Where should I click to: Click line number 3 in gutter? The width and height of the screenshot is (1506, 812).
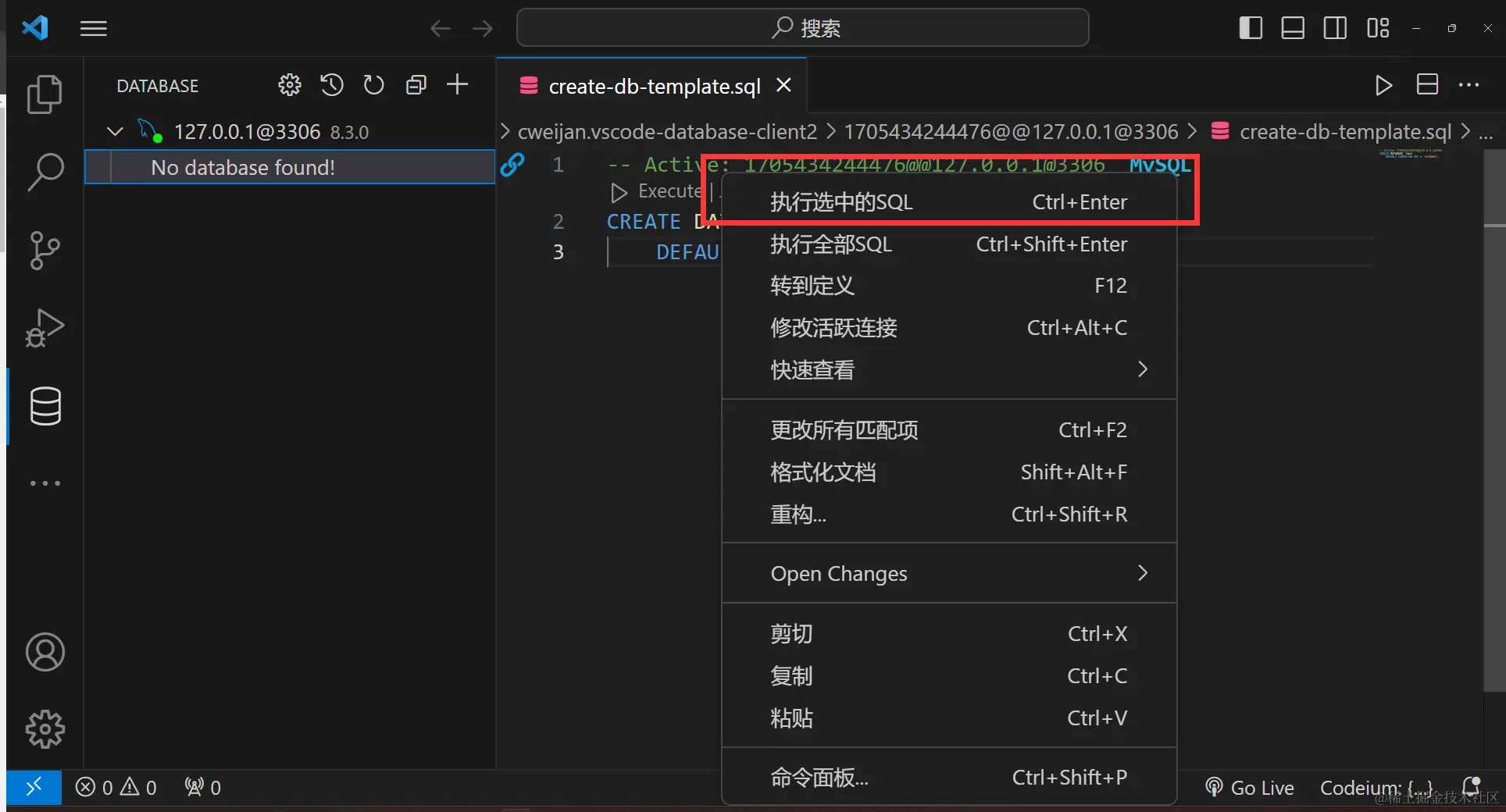[558, 251]
